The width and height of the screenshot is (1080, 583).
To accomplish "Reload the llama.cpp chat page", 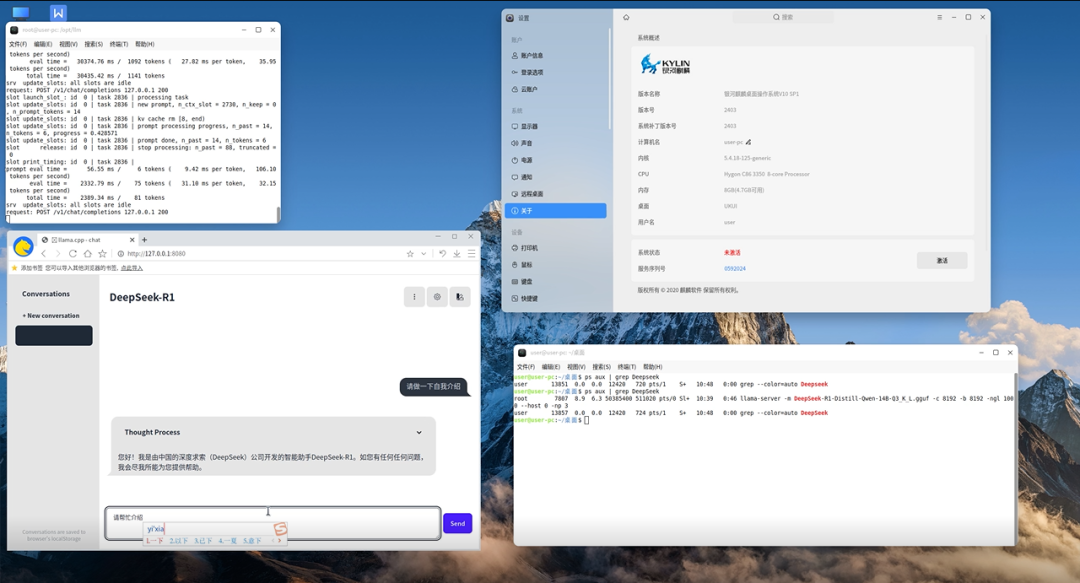I will (72, 254).
